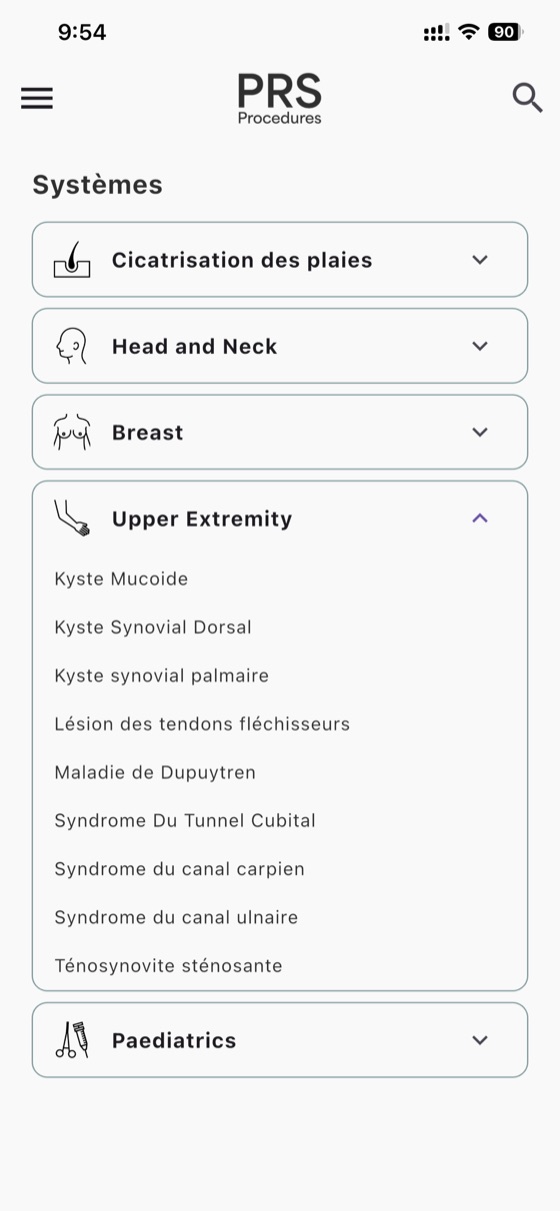Image resolution: width=560 pixels, height=1211 pixels.
Task: Tap the Upper Extremity arm icon
Action: 72,519
